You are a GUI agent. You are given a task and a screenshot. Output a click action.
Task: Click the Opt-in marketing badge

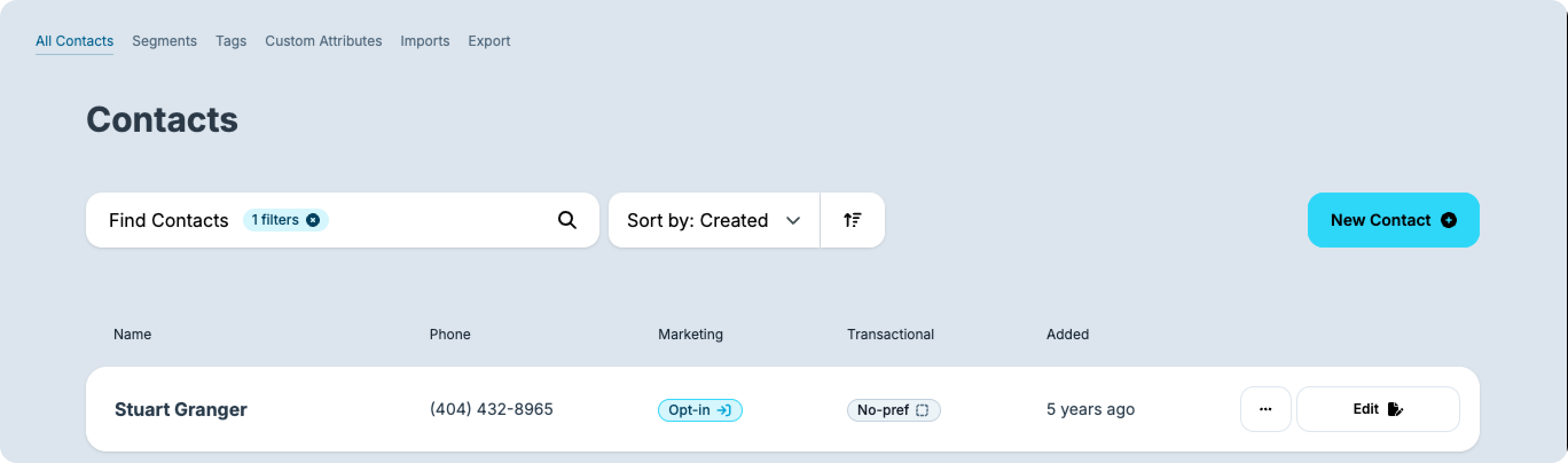(699, 410)
